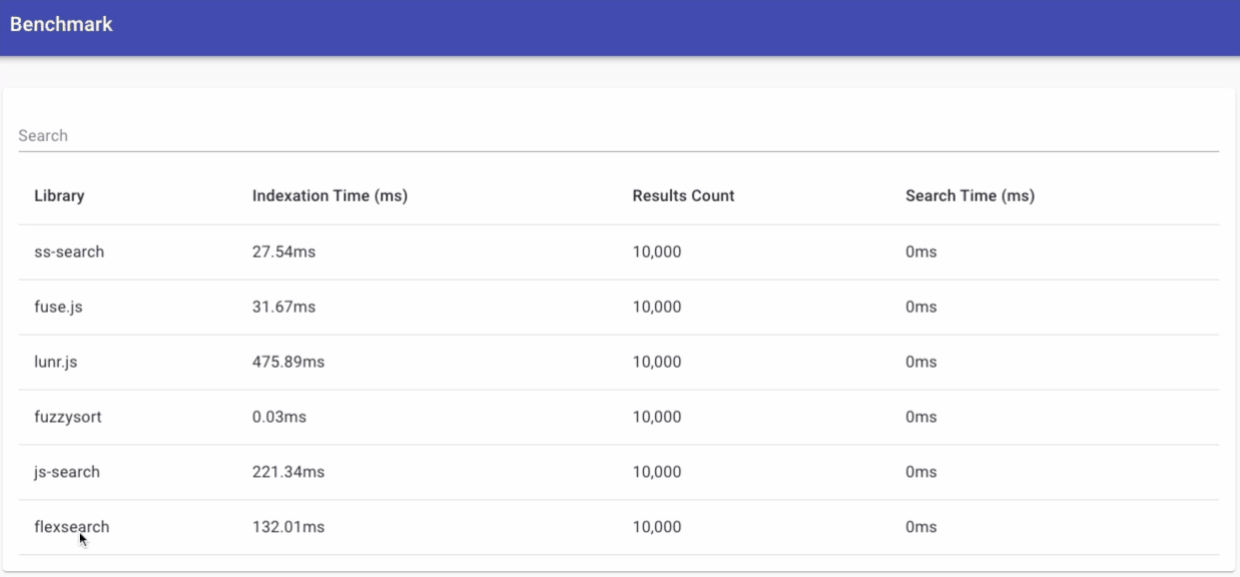
Task: Sort by the Results Count column header
Action: coord(683,196)
